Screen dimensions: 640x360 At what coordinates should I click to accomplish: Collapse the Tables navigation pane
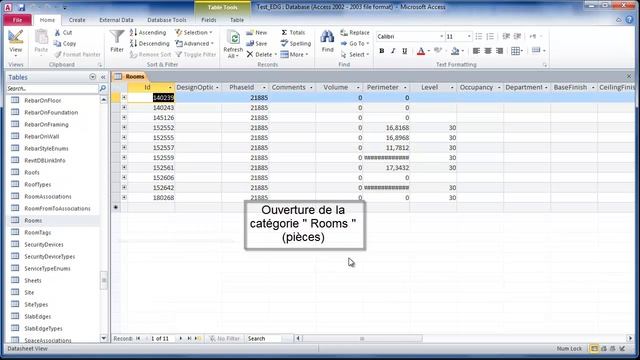coord(103,77)
